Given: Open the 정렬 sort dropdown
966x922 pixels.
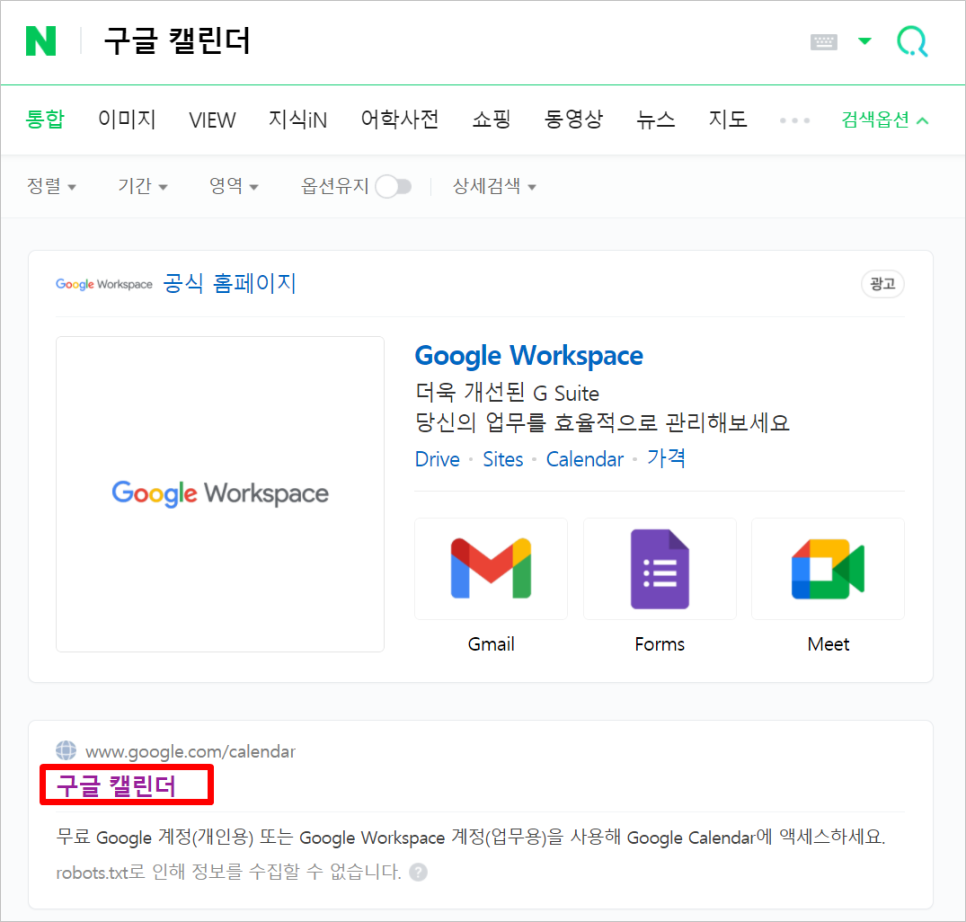Looking at the screenshot, I should click(51, 186).
